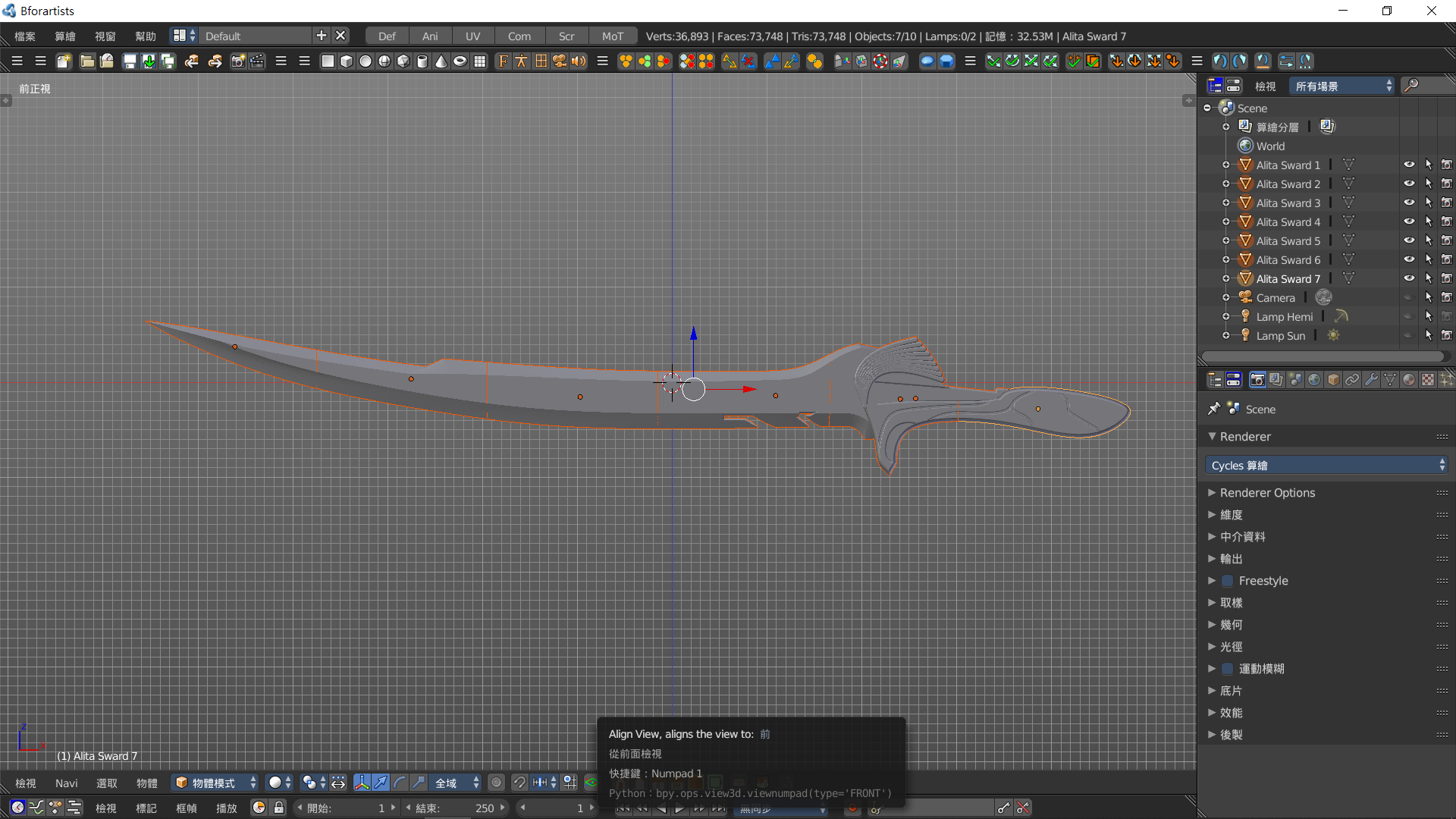
Task: Open the 視窗 menu
Action: (105, 36)
